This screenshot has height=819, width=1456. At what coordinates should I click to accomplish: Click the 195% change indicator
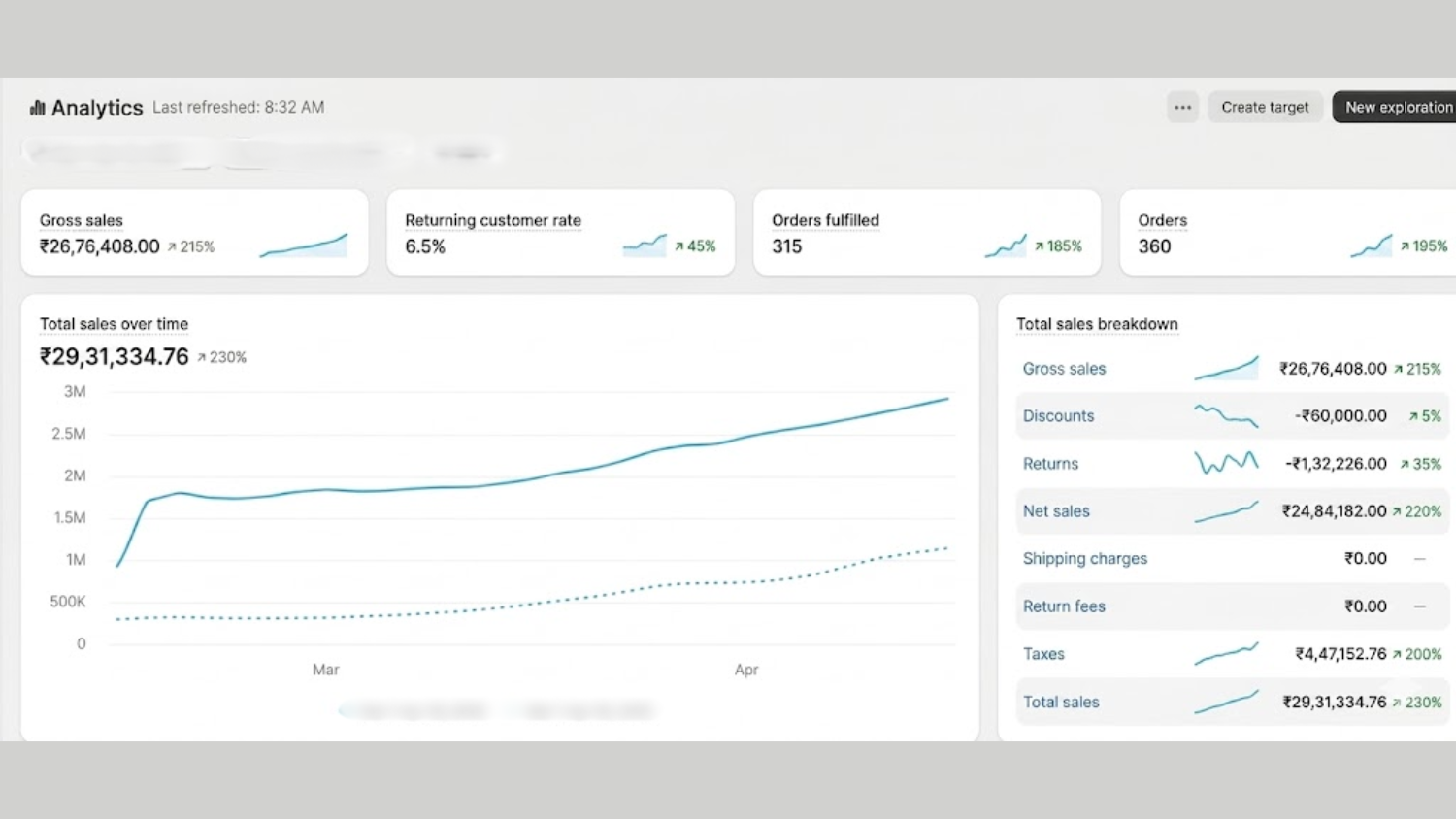tap(1424, 246)
